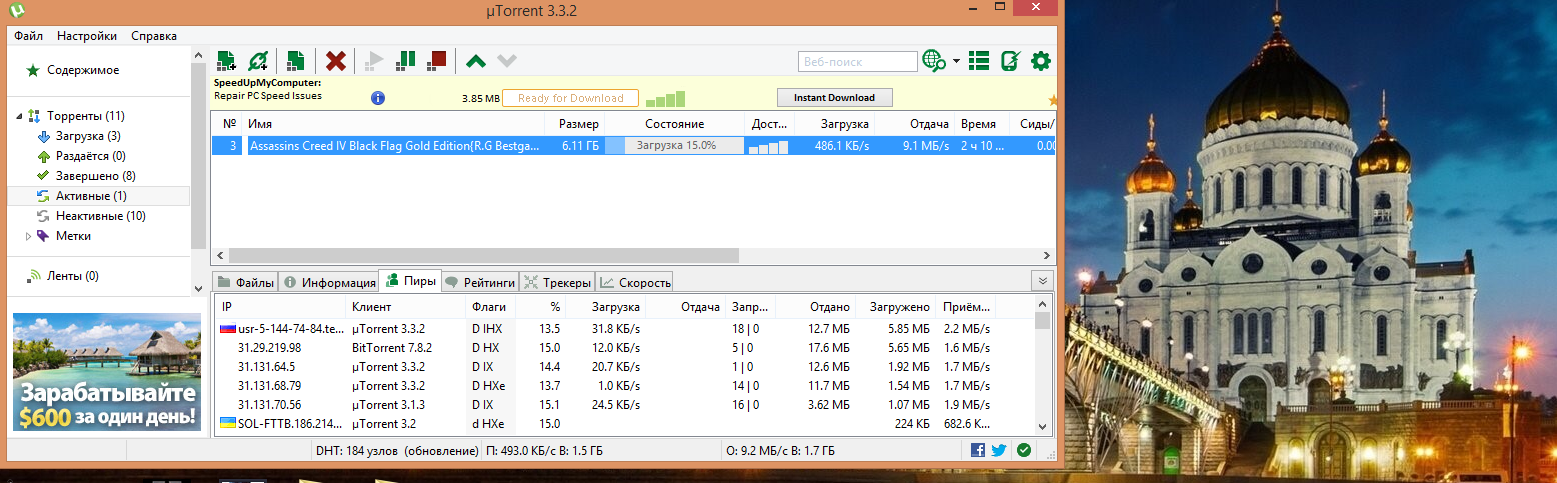Image resolution: width=1557 pixels, height=483 pixels.
Task: Click the green network status check icon
Action: [x=1024, y=450]
